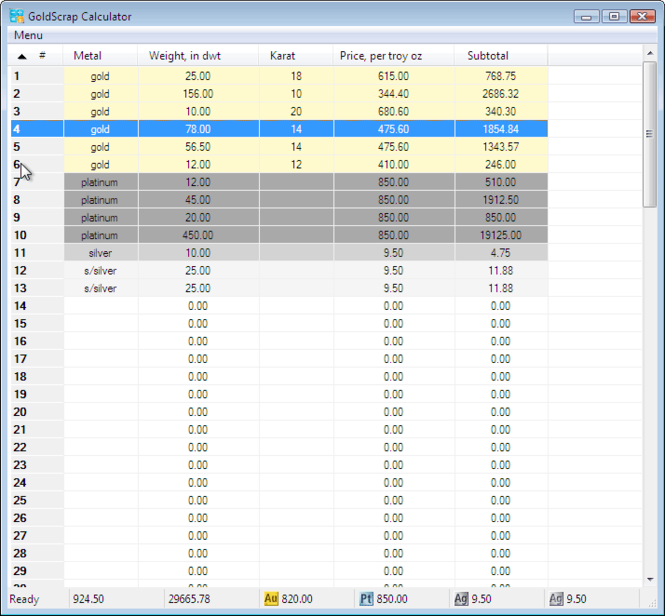This screenshot has width=665, height=616.
Task: Click the 19125.00 platinum subtotal cell
Action: pyautogui.click(x=501, y=235)
